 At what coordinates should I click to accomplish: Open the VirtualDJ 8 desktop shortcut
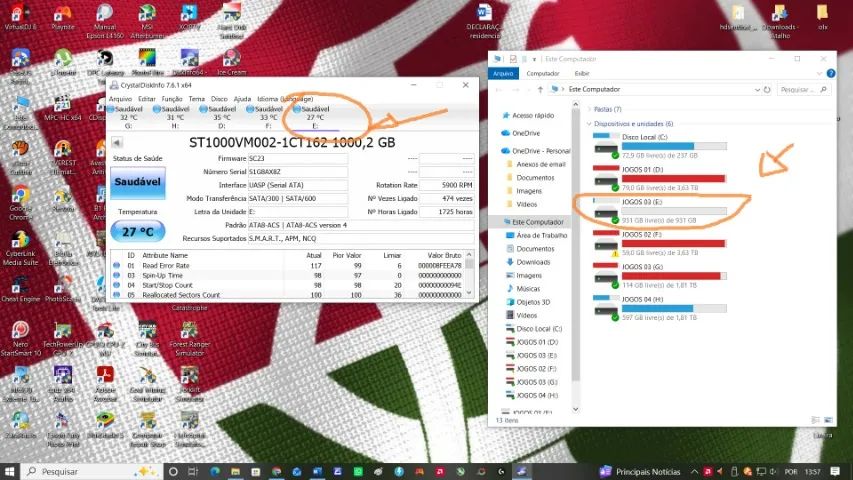[x=20, y=16]
